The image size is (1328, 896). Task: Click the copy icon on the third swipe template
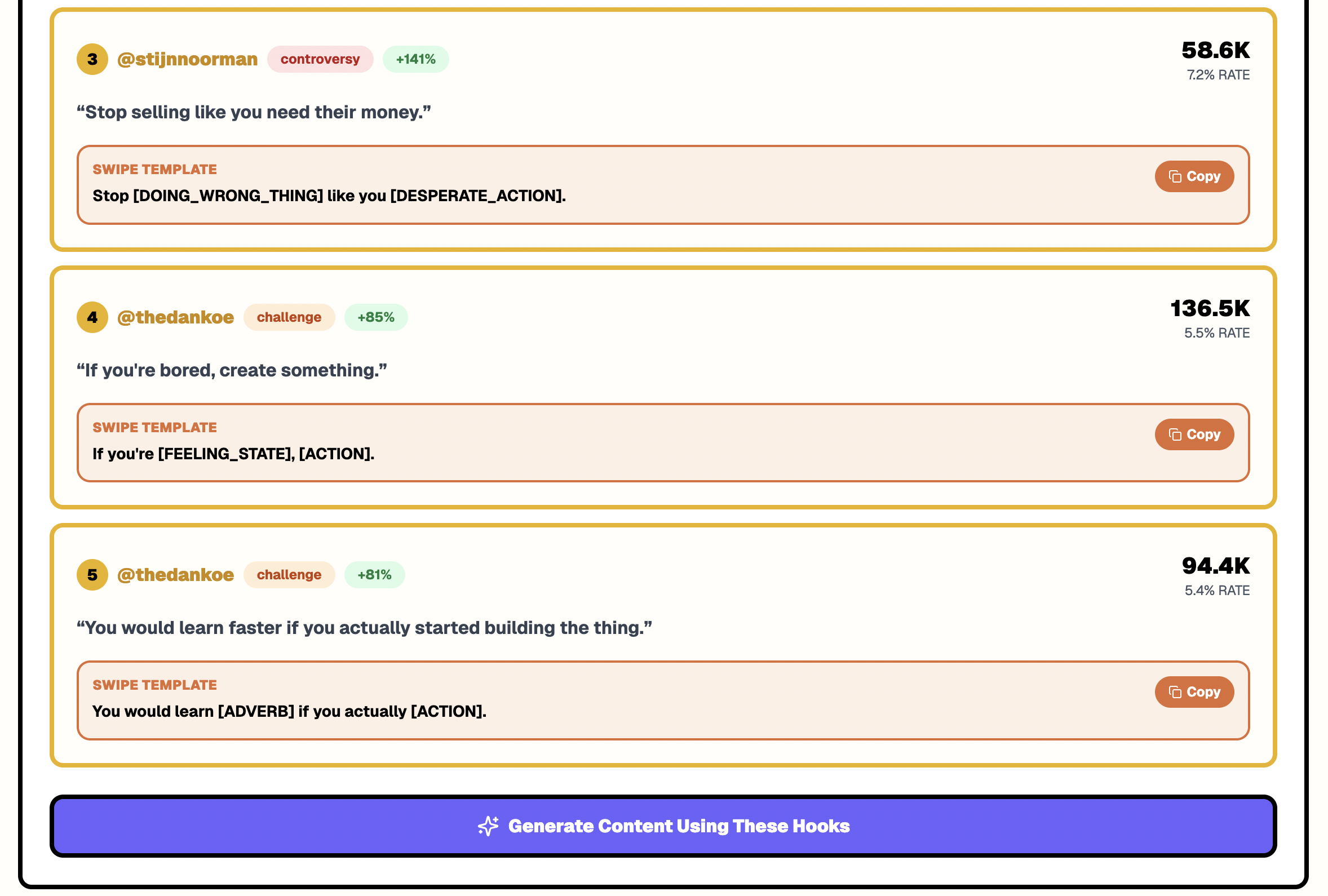coord(1176,692)
